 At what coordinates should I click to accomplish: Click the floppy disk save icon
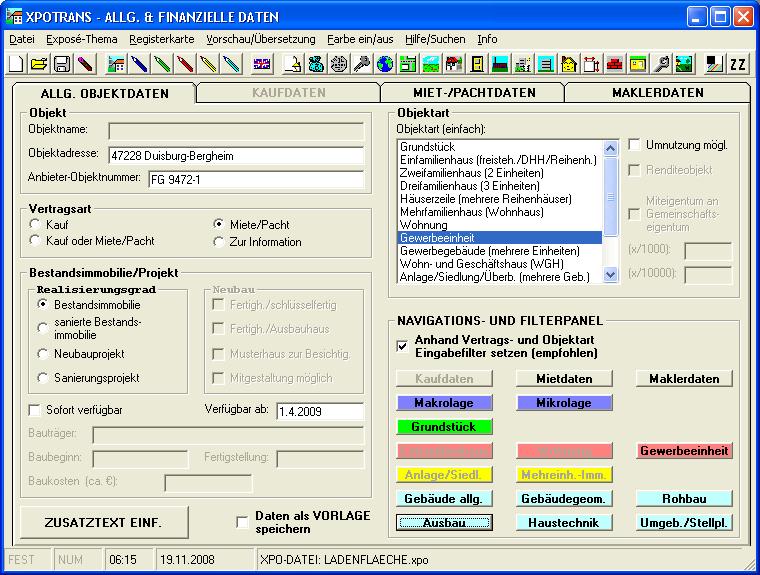(x=61, y=65)
